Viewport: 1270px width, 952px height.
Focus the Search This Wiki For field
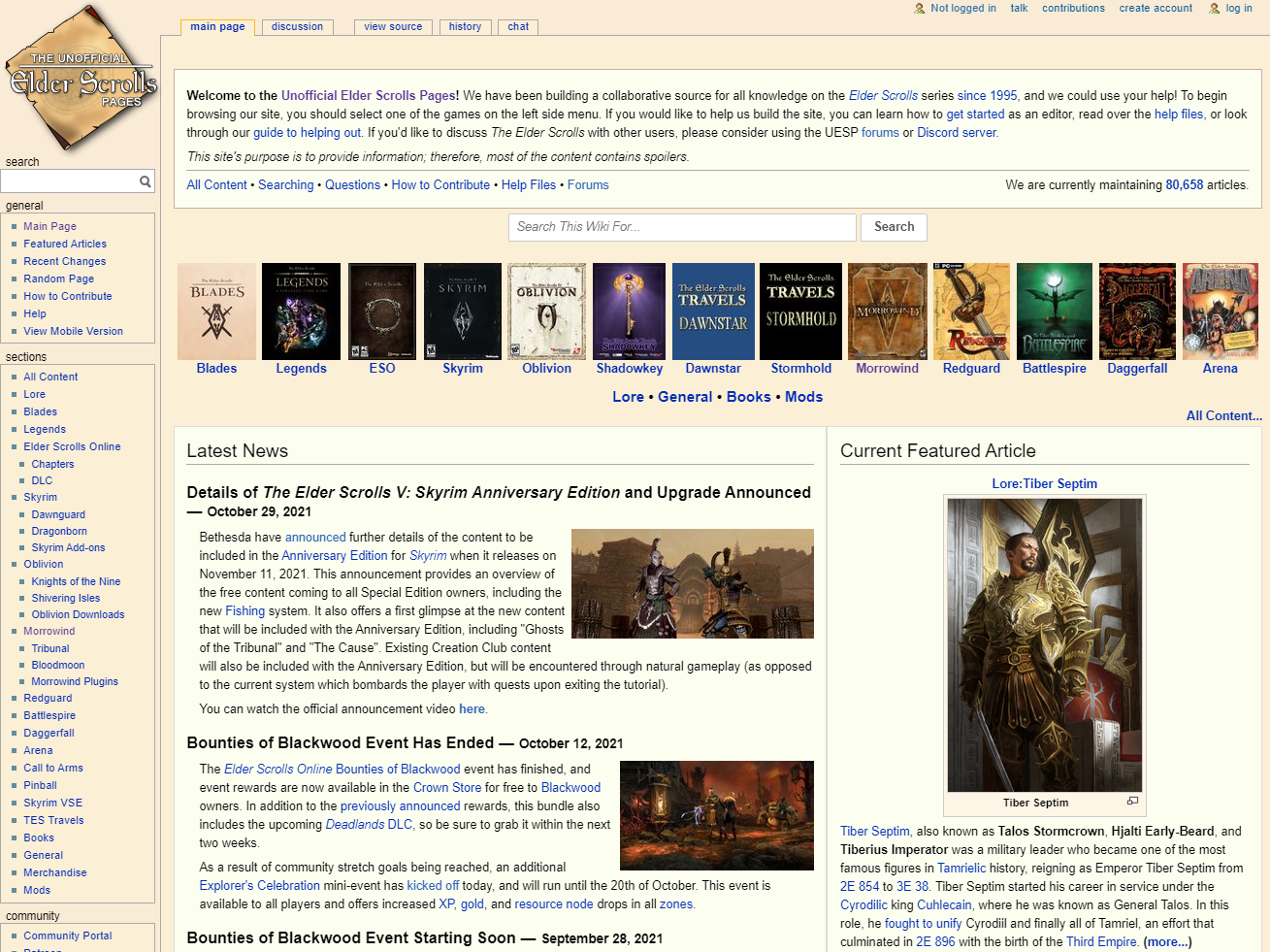682,227
